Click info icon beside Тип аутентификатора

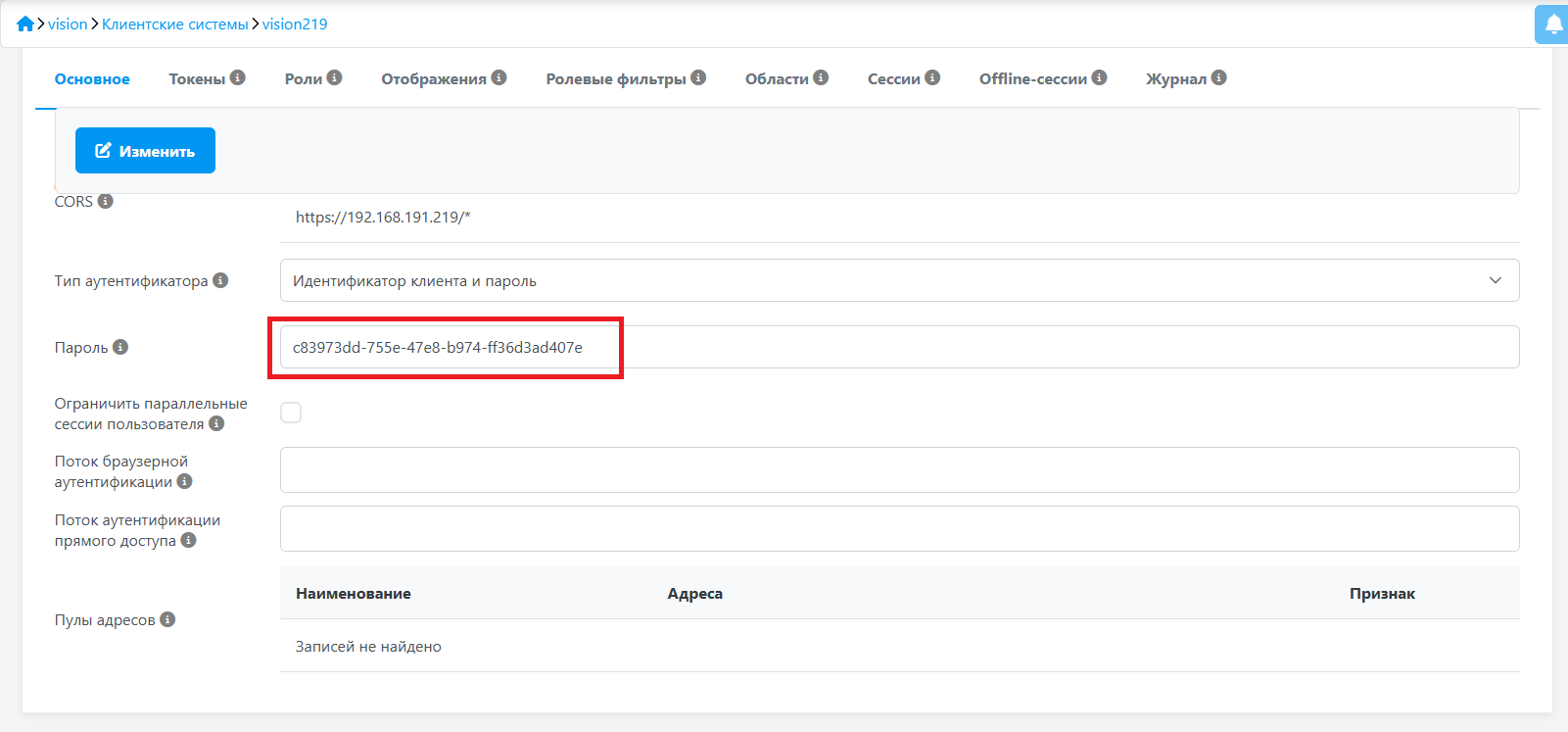pos(220,280)
